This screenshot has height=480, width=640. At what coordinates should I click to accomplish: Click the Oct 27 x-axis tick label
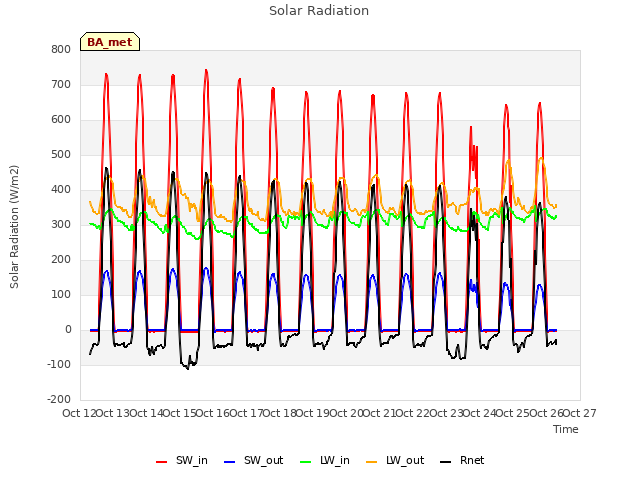click(x=579, y=413)
